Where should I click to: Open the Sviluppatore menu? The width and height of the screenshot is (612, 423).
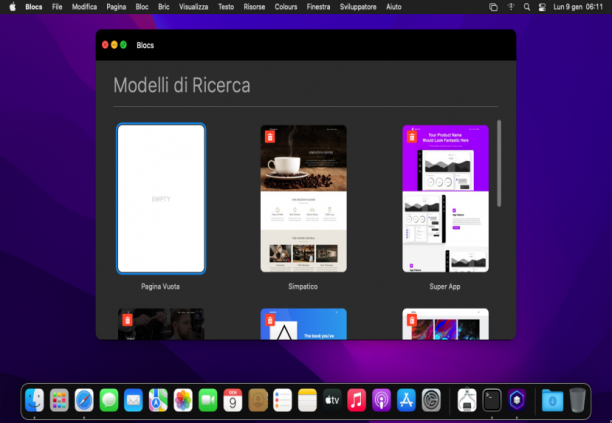pyautogui.click(x=358, y=7)
